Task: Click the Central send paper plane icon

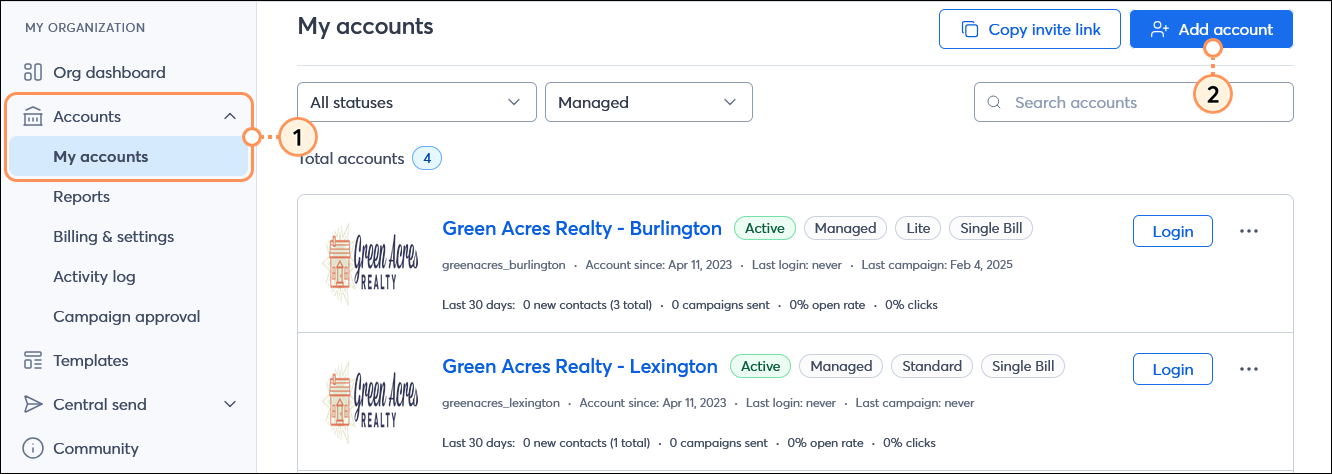Action: [x=33, y=404]
